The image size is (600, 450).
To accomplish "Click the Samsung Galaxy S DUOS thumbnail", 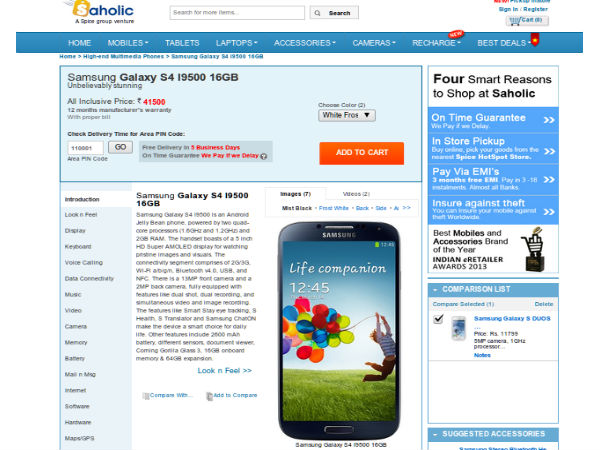I will point(458,328).
